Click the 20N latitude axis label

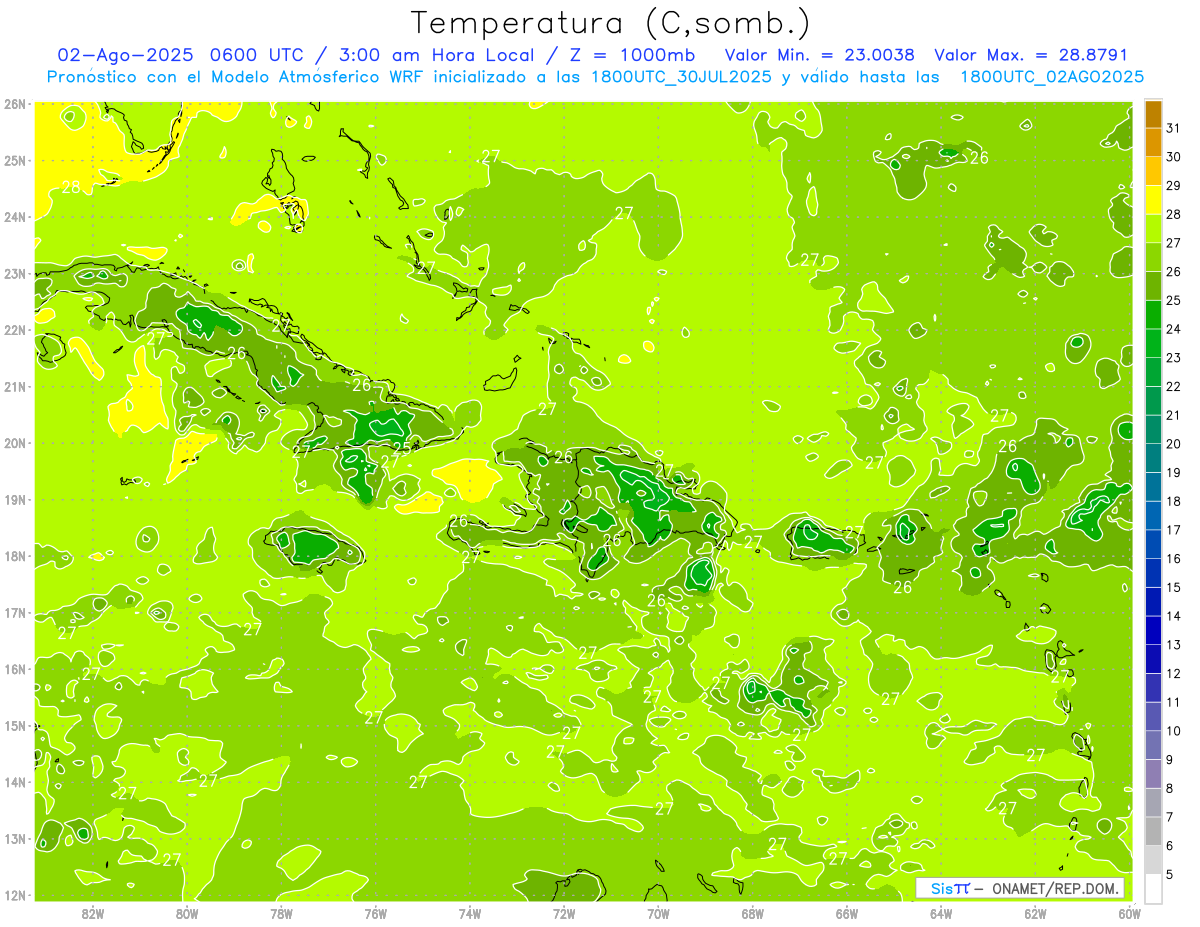pyautogui.click(x=14, y=443)
